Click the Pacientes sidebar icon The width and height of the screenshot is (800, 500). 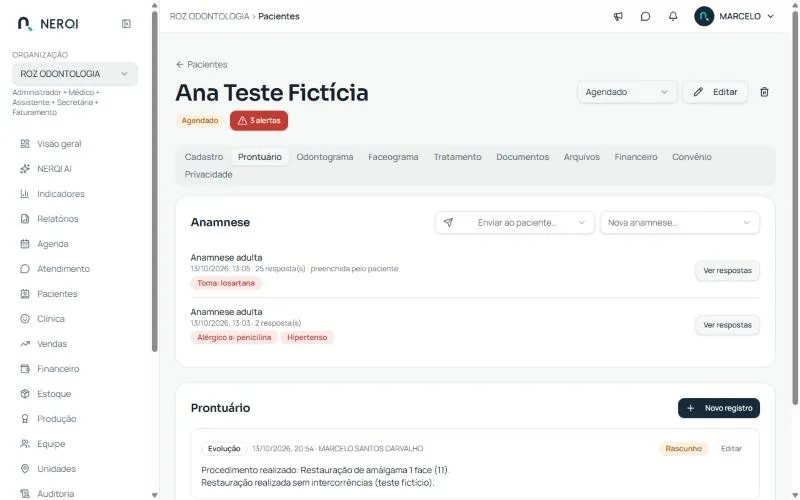coord(24,294)
